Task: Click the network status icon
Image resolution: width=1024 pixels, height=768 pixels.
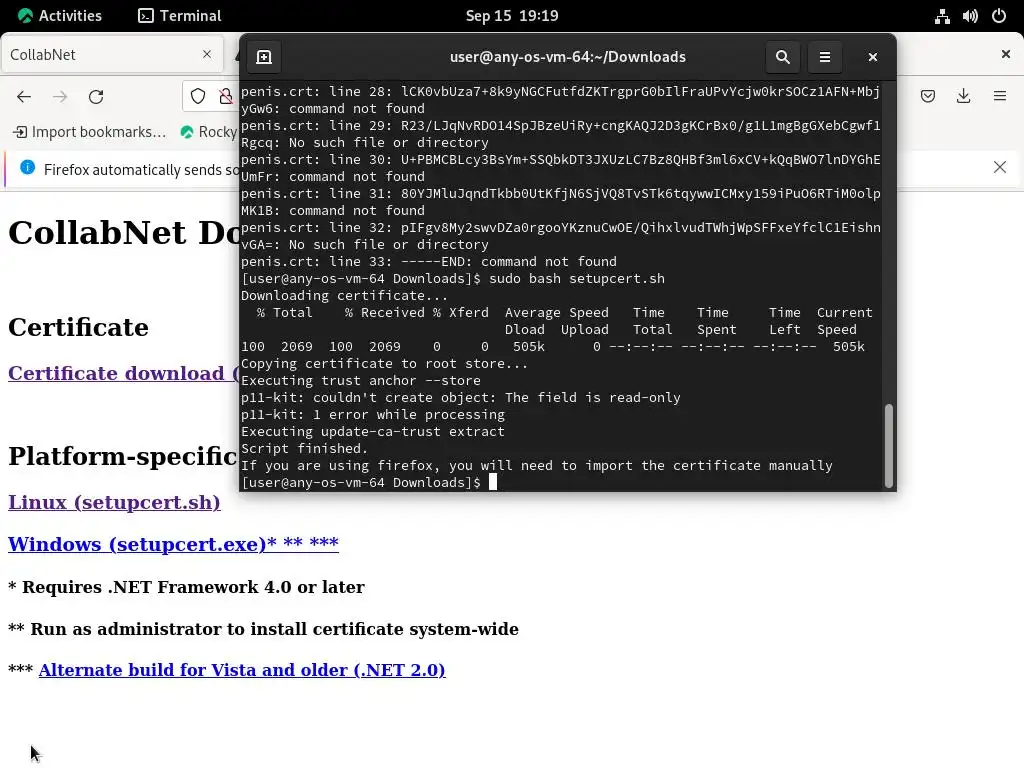Action: click(x=942, y=16)
